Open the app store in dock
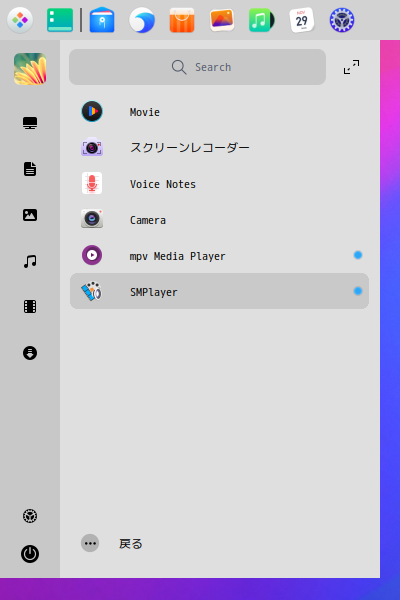The image size is (400, 600). pyautogui.click(x=182, y=20)
